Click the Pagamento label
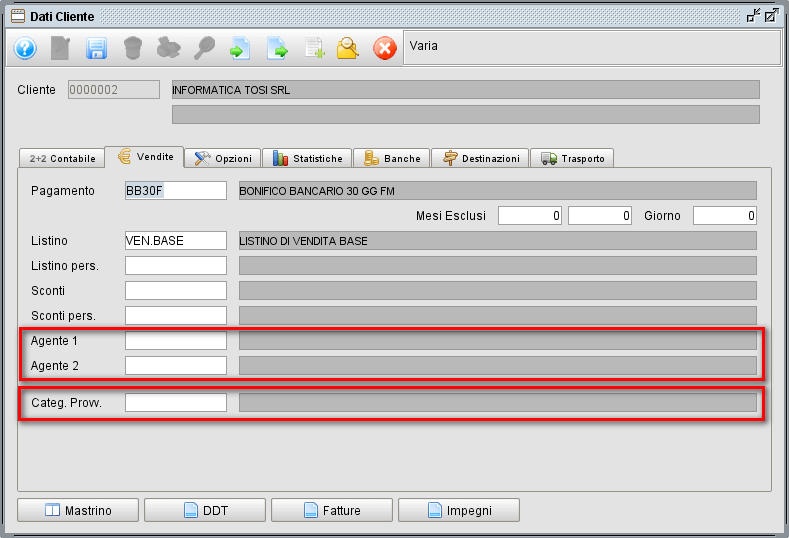The image size is (789, 538). point(63,191)
